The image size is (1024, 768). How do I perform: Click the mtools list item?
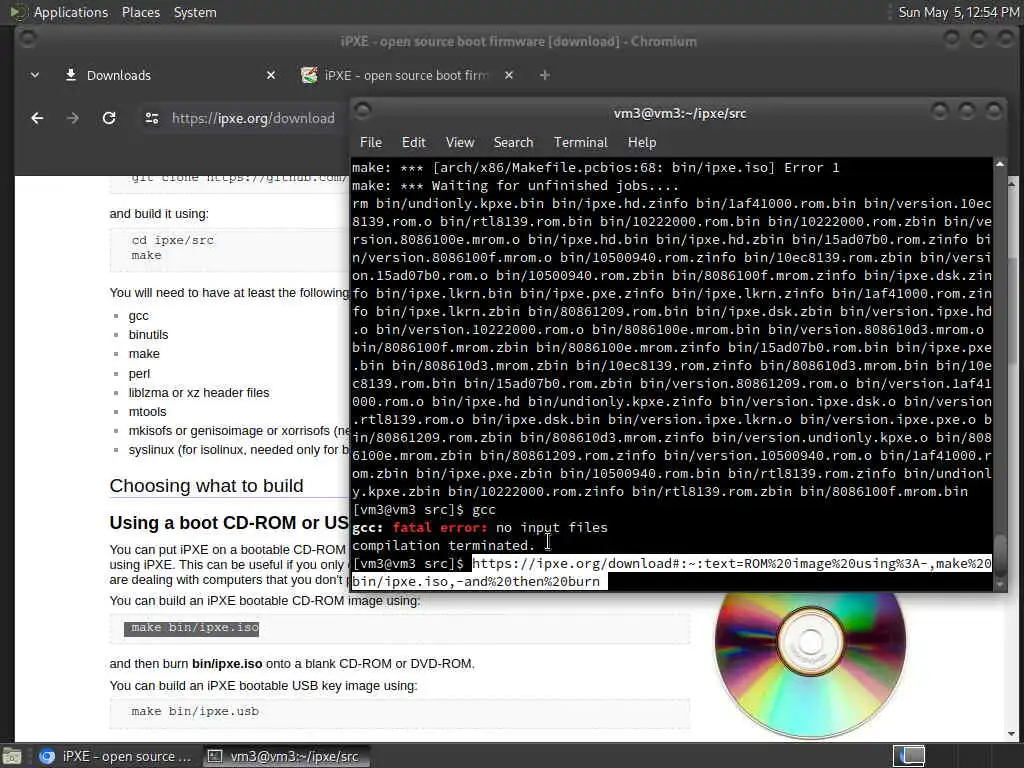(x=148, y=412)
